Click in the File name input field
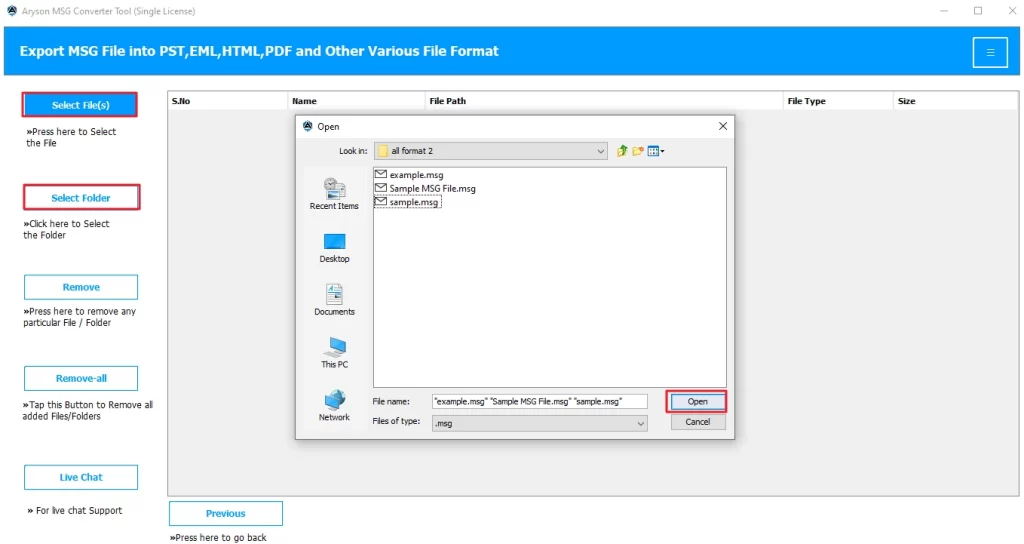 [539, 402]
